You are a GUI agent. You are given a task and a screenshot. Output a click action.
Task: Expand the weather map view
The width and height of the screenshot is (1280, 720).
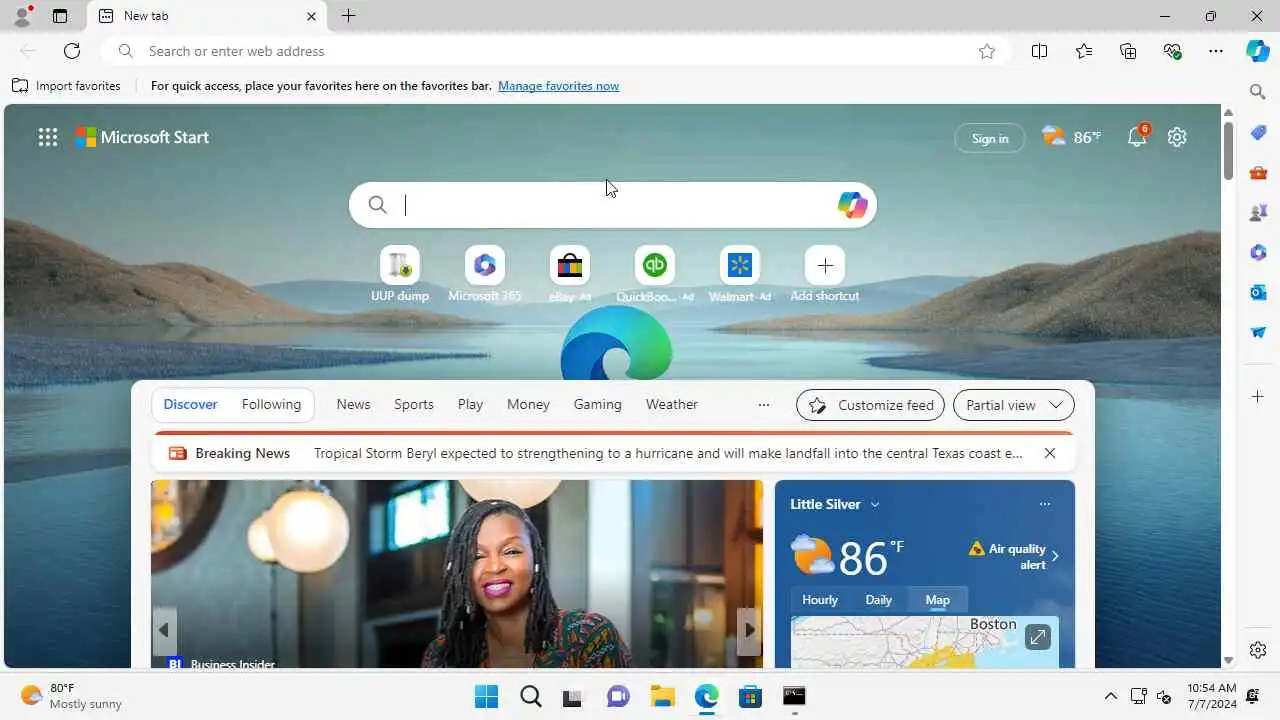click(1038, 637)
